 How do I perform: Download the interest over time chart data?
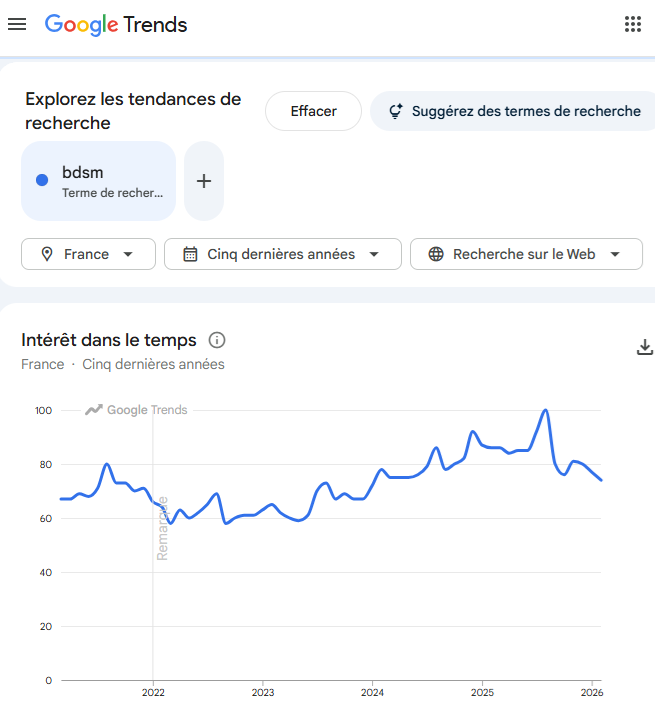tap(644, 347)
